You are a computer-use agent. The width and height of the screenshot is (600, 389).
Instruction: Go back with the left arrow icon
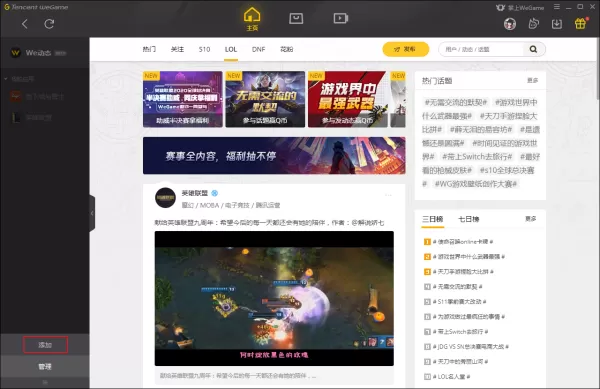(25, 24)
